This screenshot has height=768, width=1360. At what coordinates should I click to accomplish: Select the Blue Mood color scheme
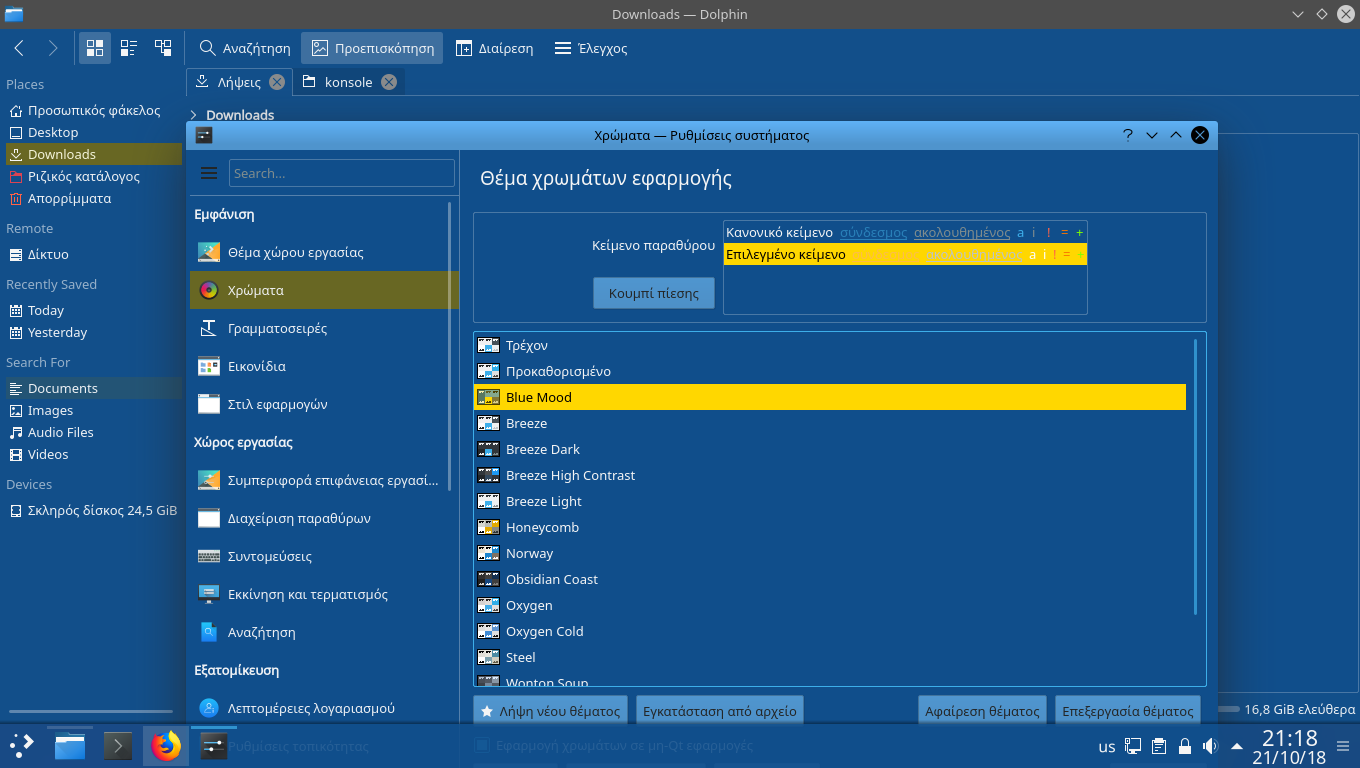[x=830, y=397]
